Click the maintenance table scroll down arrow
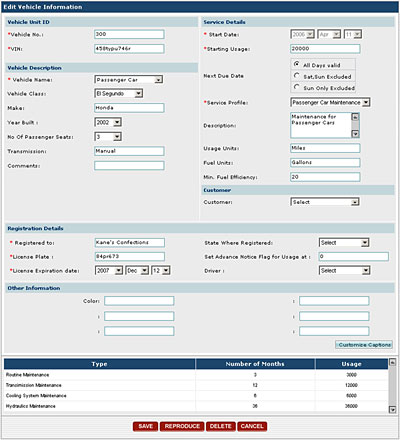The height and width of the screenshot is (440, 400). [x=392, y=410]
